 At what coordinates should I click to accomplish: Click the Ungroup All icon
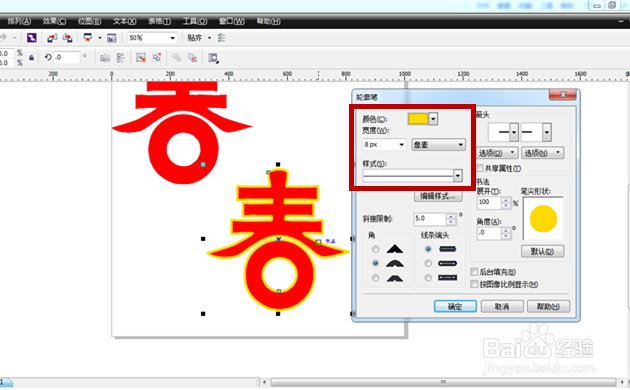[157, 58]
